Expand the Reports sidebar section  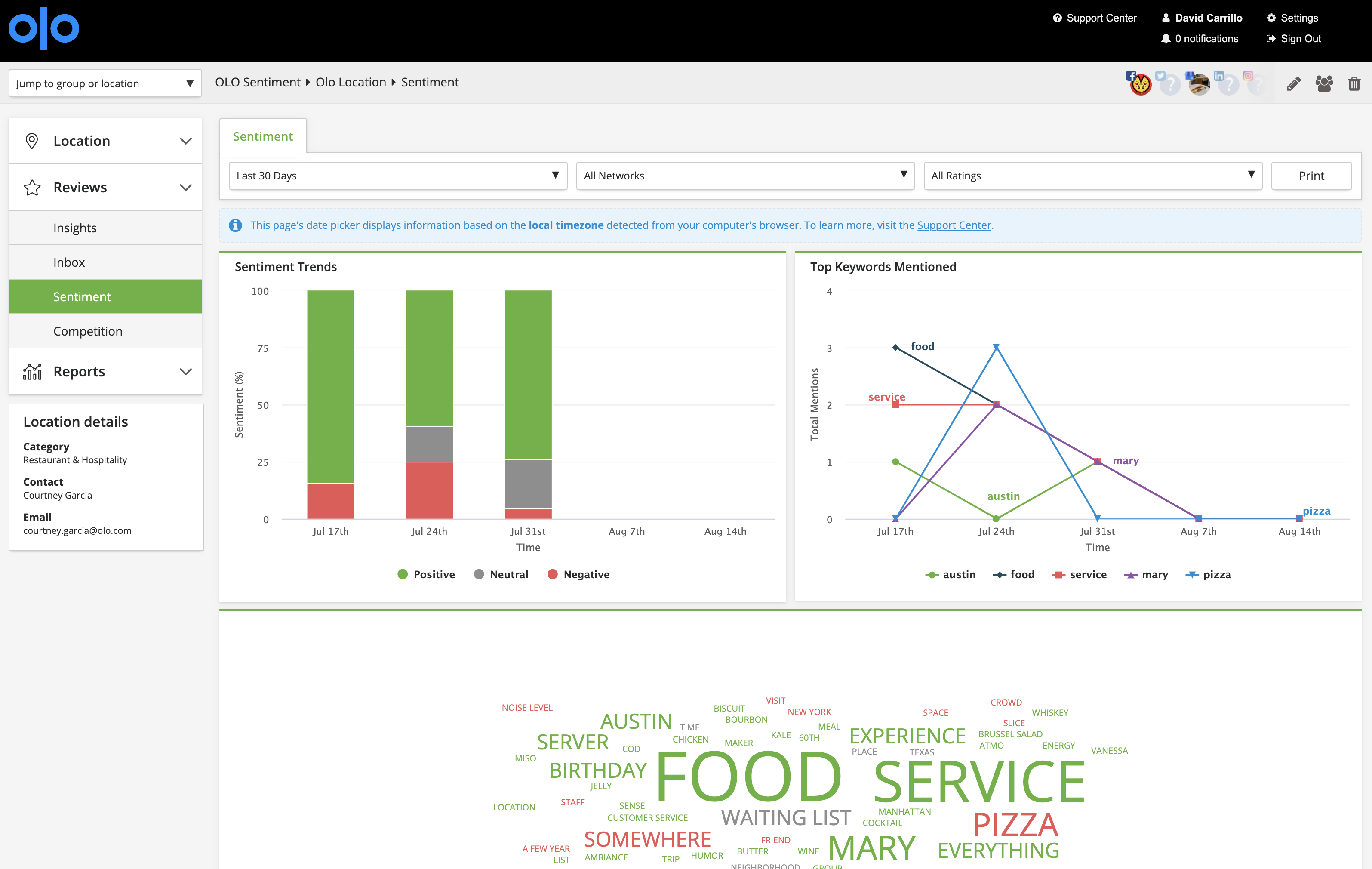click(x=105, y=372)
